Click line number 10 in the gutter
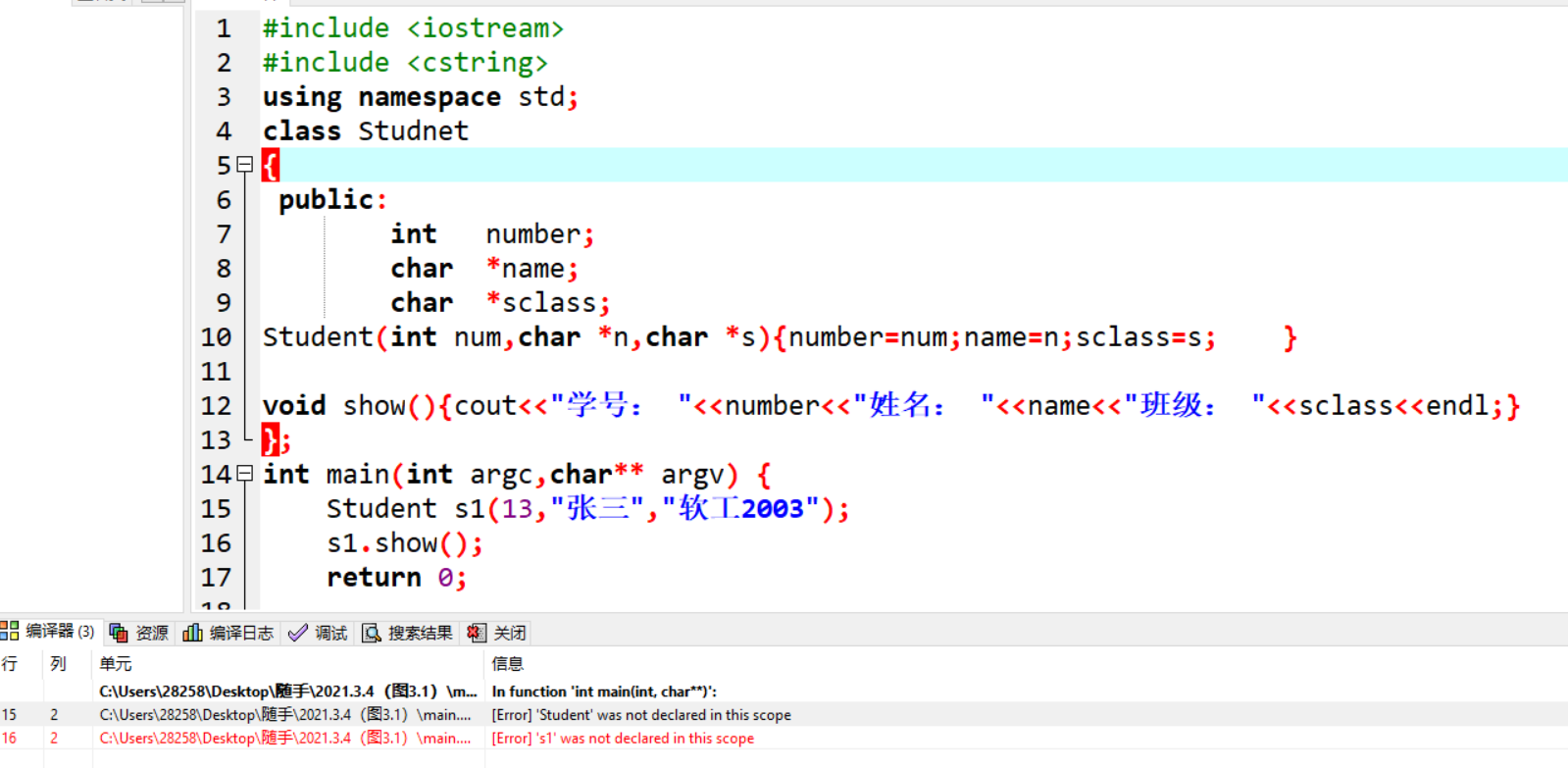1568x768 pixels. click(216, 337)
